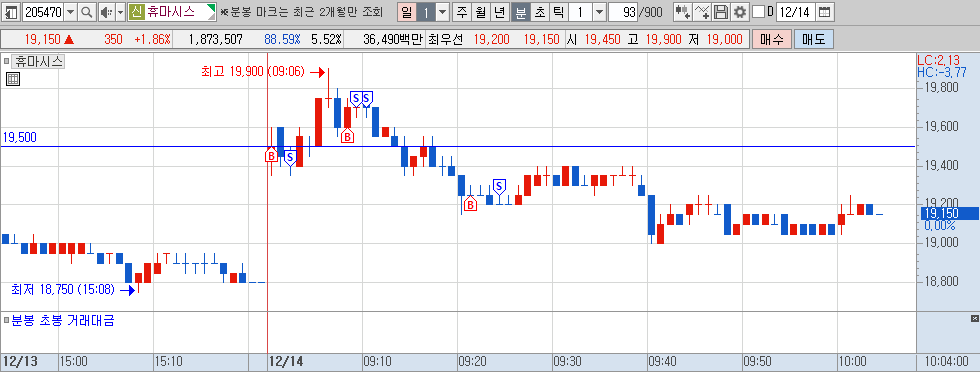Click the speaker sound alert icon
The width and height of the screenshot is (980, 372).
pos(106,12)
